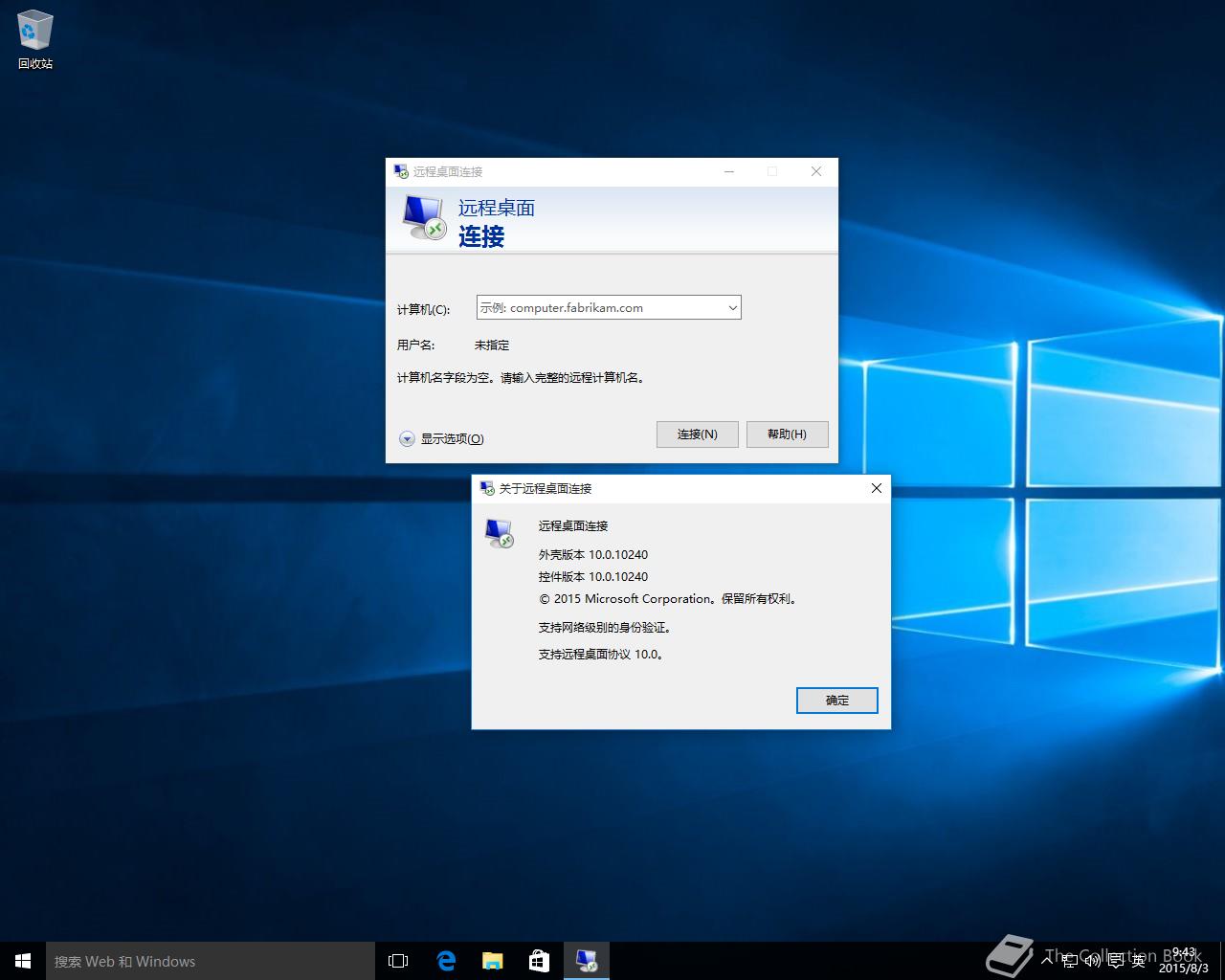
Task: Click the 控件版本 10.0.10240 text
Action: [x=593, y=576]
